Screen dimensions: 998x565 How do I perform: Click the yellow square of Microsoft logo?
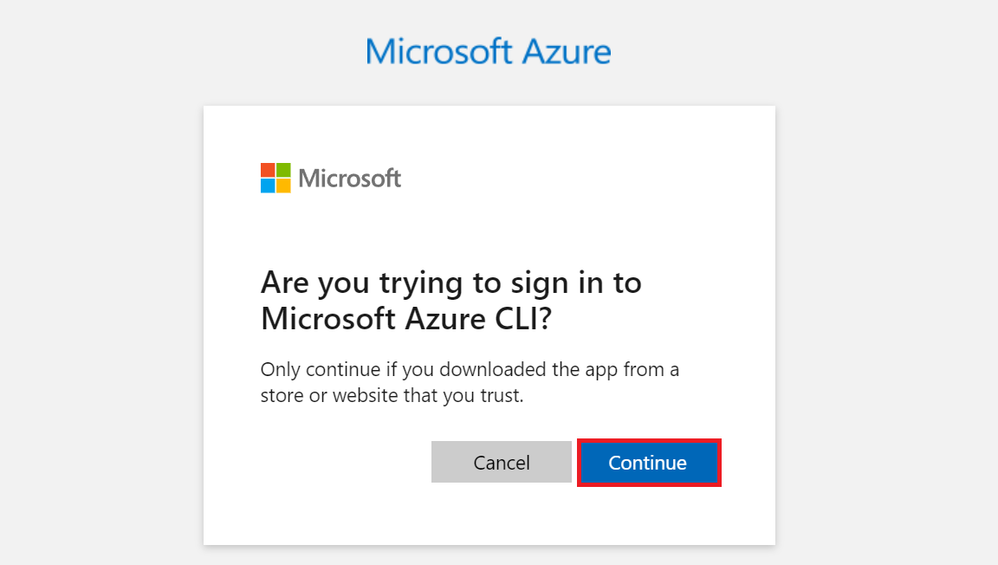pos(283,185)
